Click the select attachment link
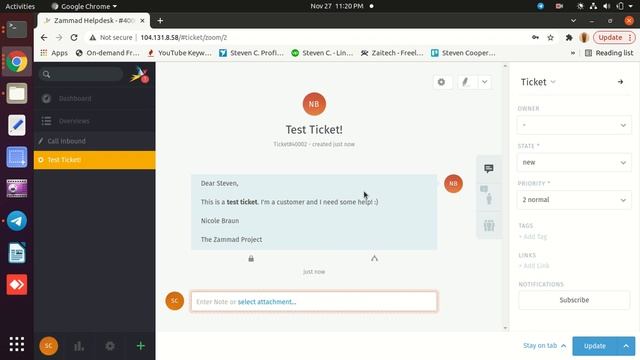640x360 pixels. pos(267,302)
